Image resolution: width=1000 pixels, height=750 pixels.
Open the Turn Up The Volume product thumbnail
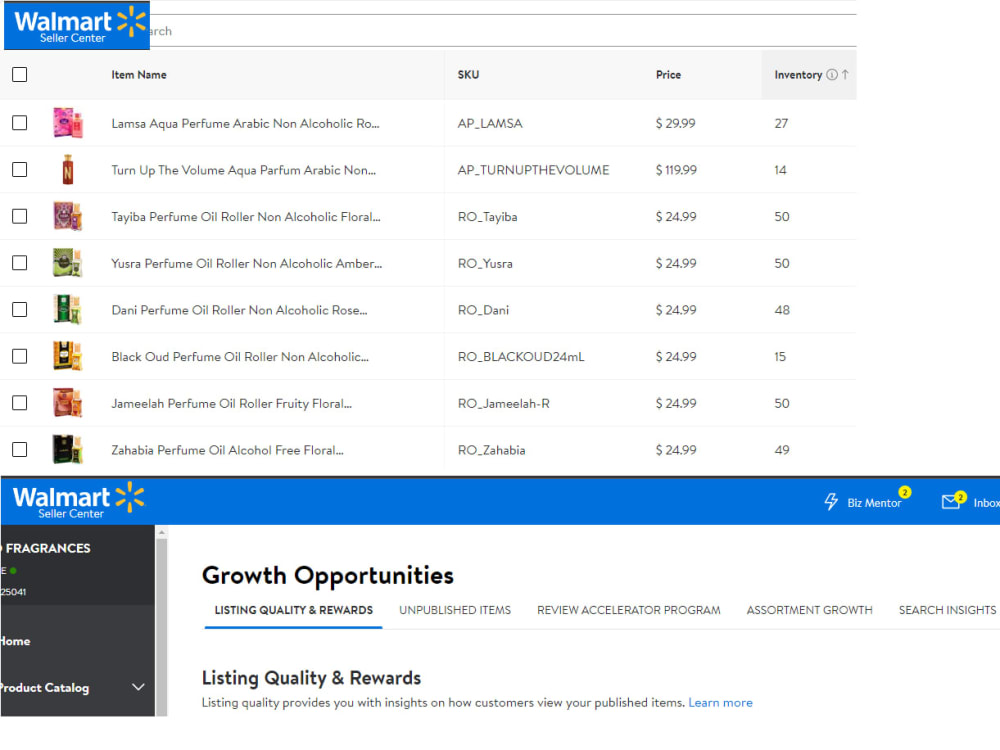68,170
